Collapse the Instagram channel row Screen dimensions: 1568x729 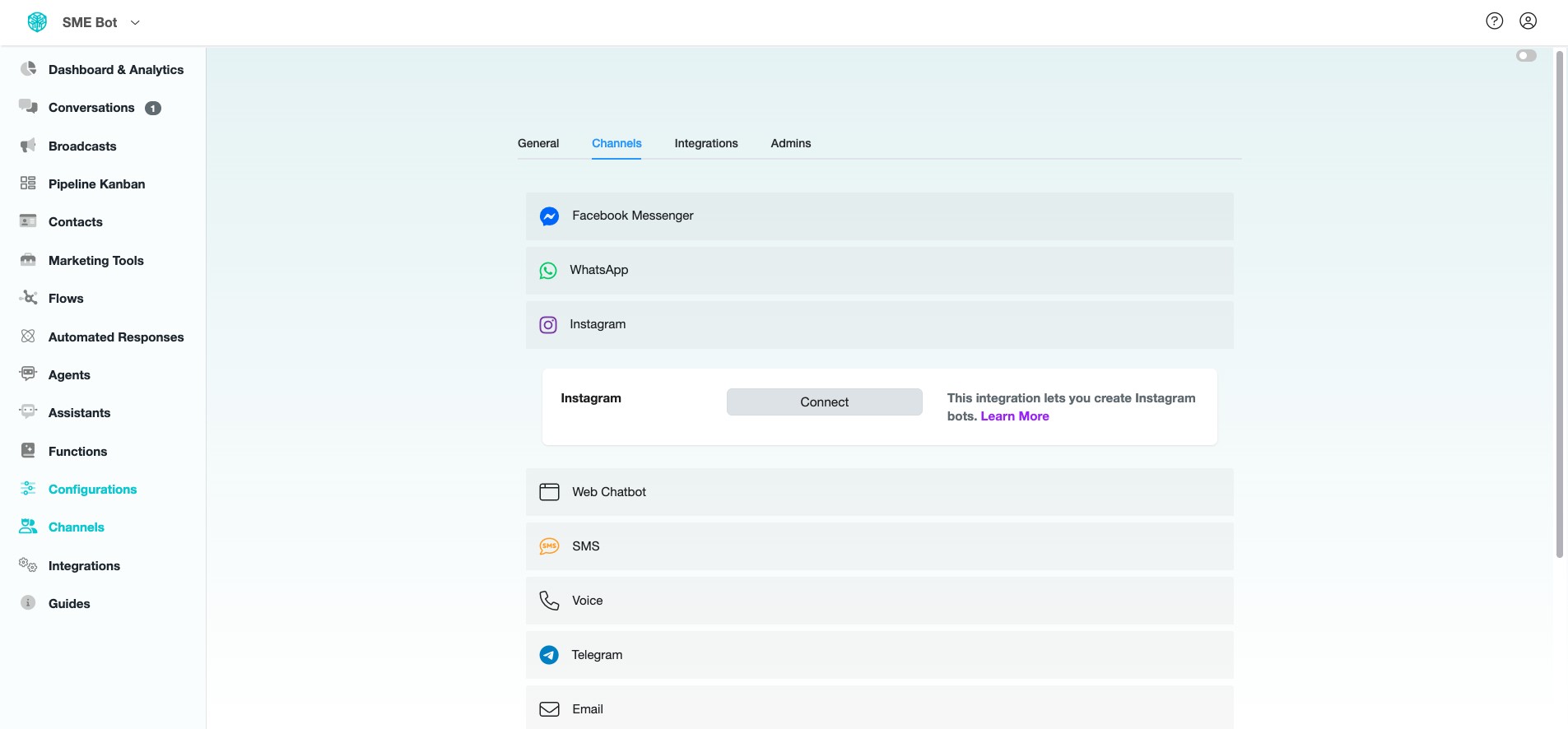[879, 325]
